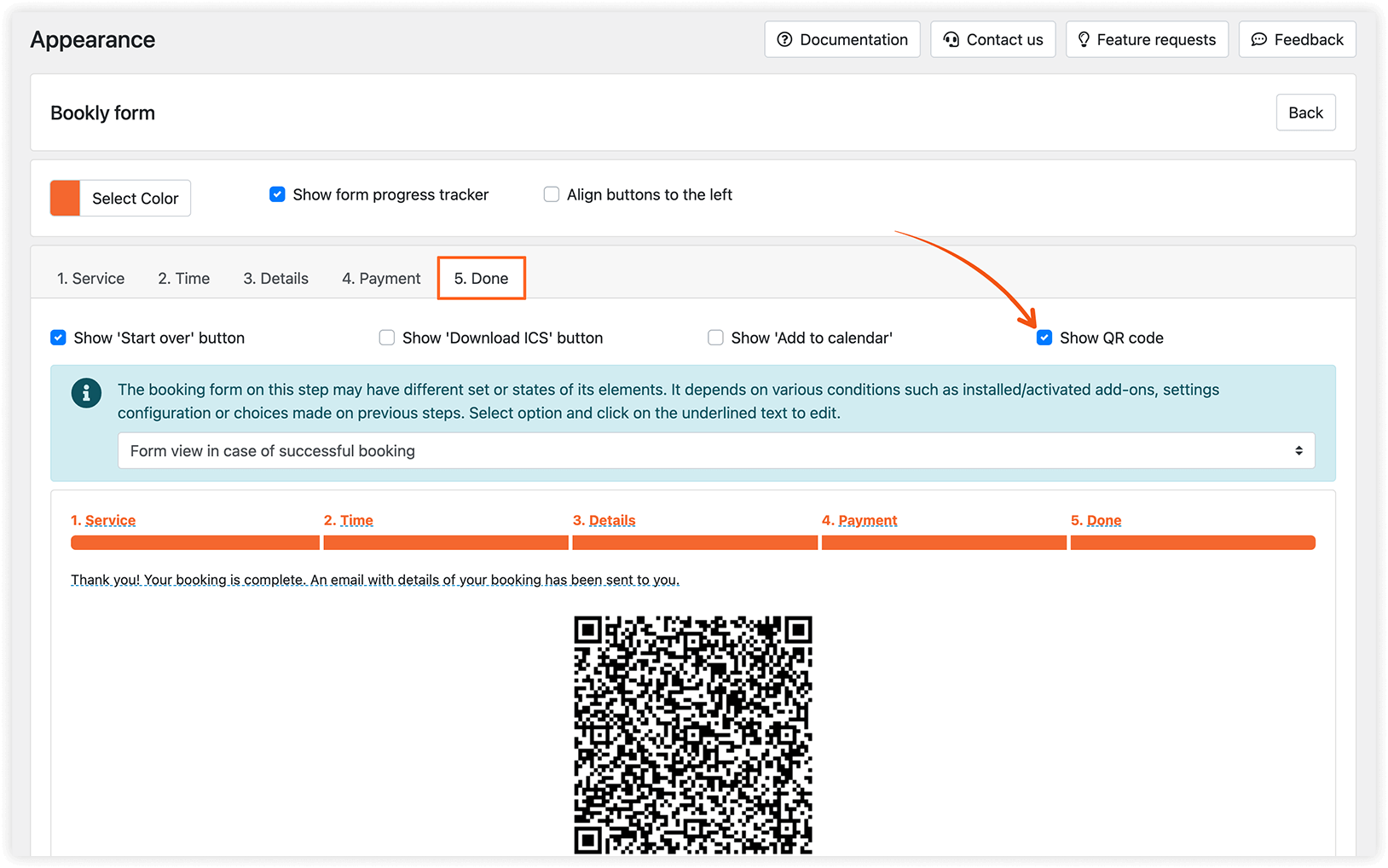This screenshot has height=868, width=1388.
Task: Click the progress bar under 1. Service
Action: coord(195,542)
